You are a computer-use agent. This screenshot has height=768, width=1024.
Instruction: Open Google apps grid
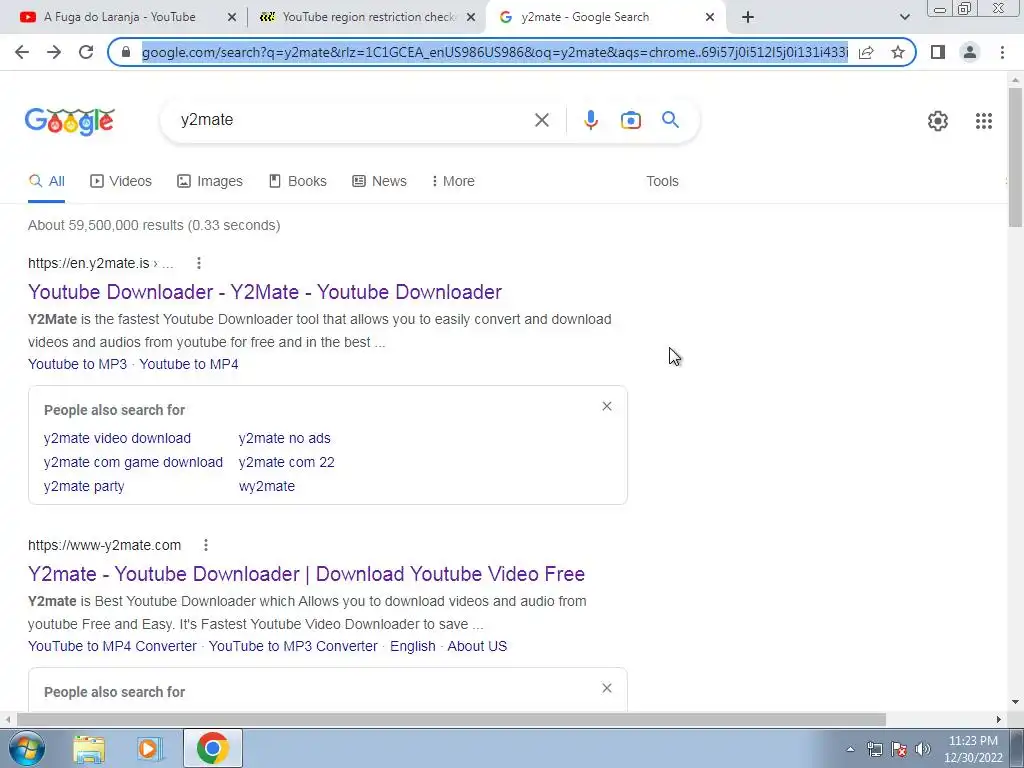[x=984, y=121]
